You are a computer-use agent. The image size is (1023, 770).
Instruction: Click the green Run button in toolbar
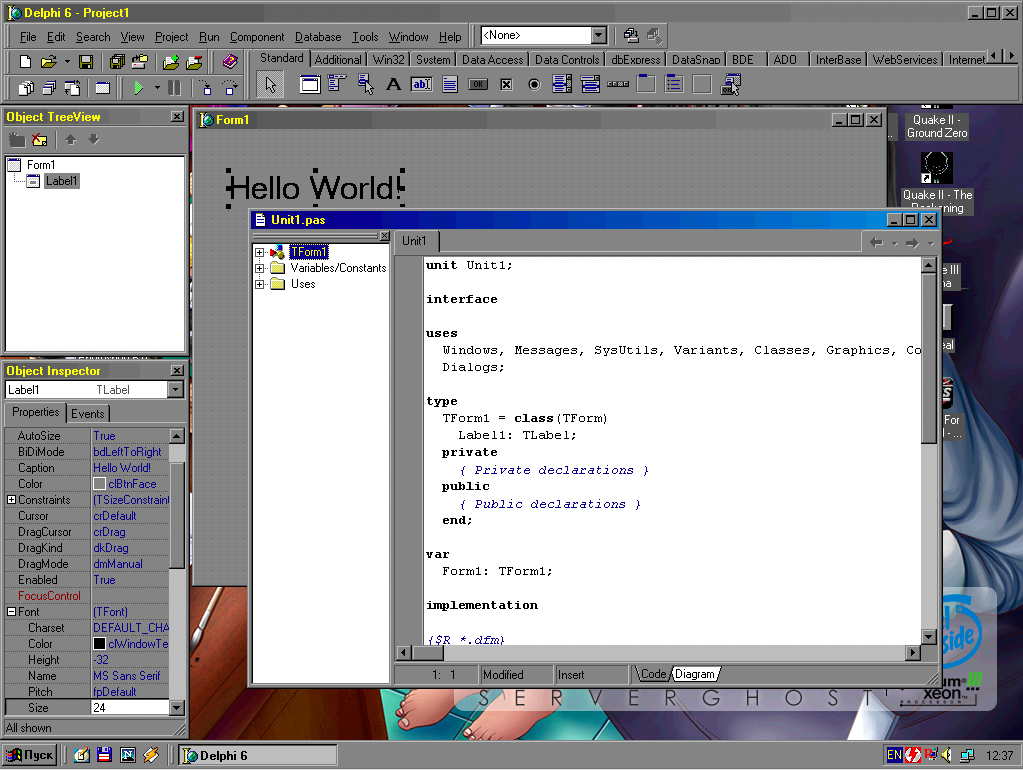[139, 88]
